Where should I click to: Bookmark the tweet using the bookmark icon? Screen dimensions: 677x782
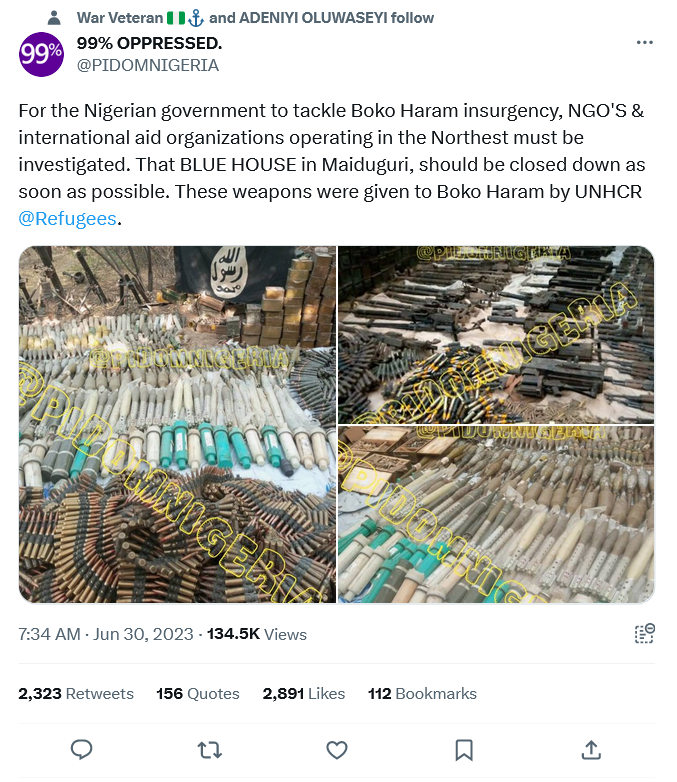[464, 750]
